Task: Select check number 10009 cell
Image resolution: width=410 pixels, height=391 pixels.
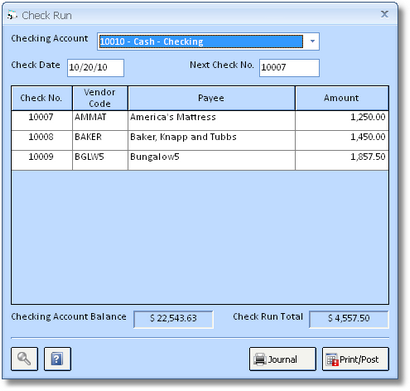Action: coord(42,160)
